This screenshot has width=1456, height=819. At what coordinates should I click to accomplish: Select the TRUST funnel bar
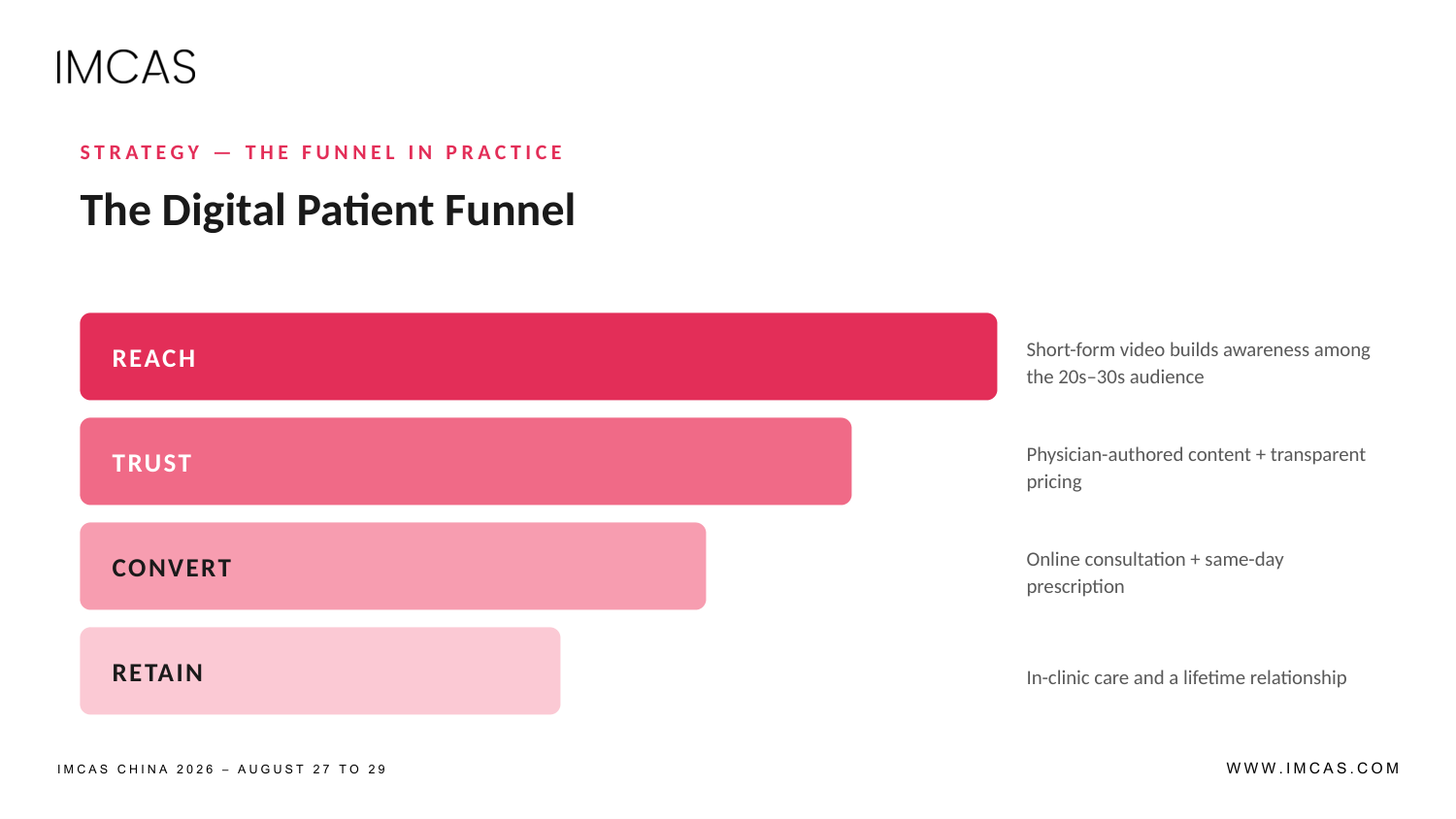466,461
